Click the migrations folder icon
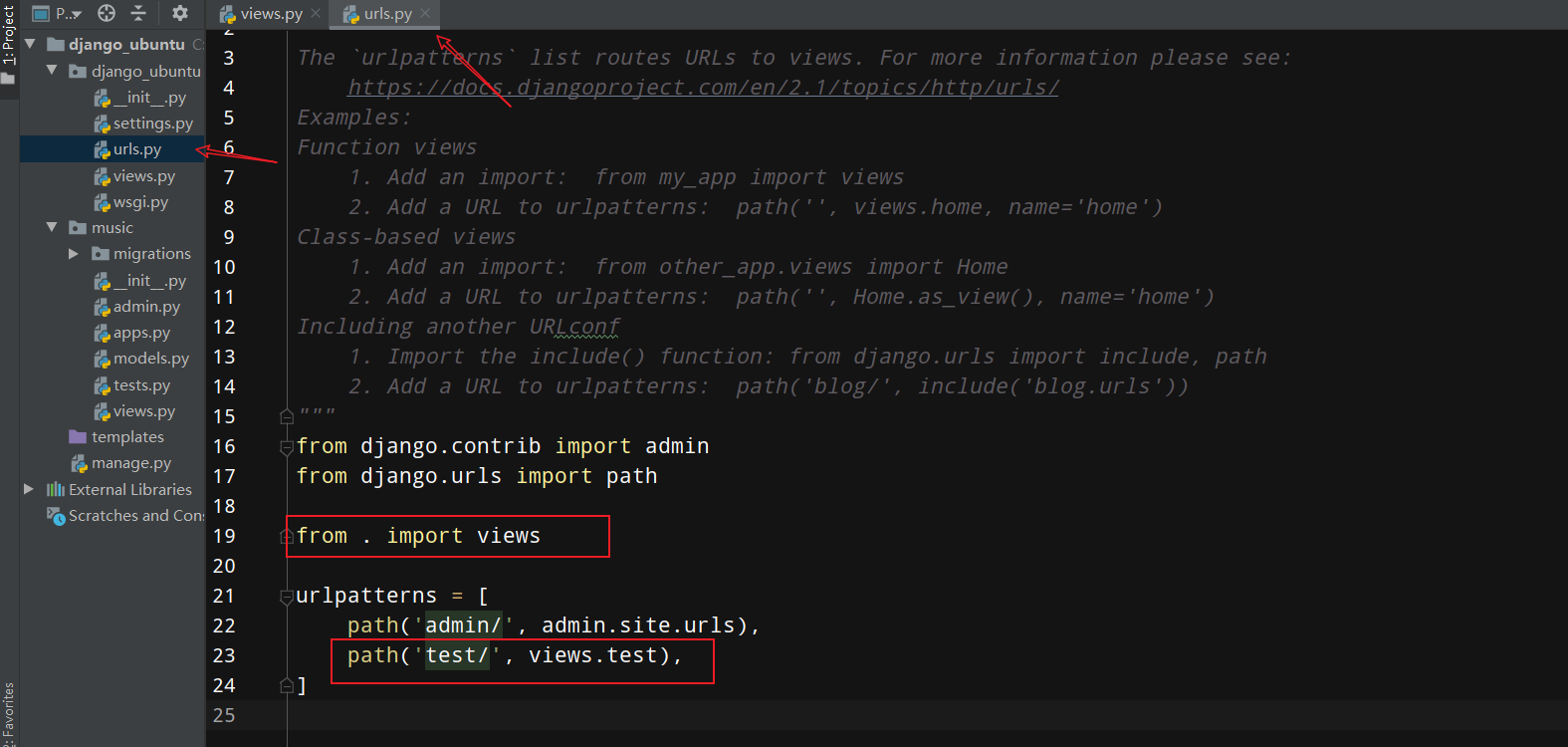This screenshot has width=1568, height=747. coord(101,254)
